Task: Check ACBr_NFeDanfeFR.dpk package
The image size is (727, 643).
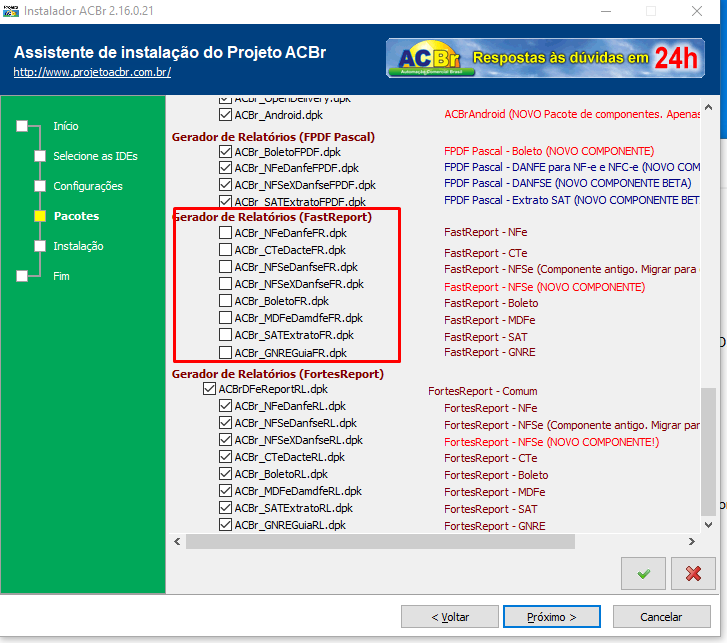Action: tap(225, 232)
